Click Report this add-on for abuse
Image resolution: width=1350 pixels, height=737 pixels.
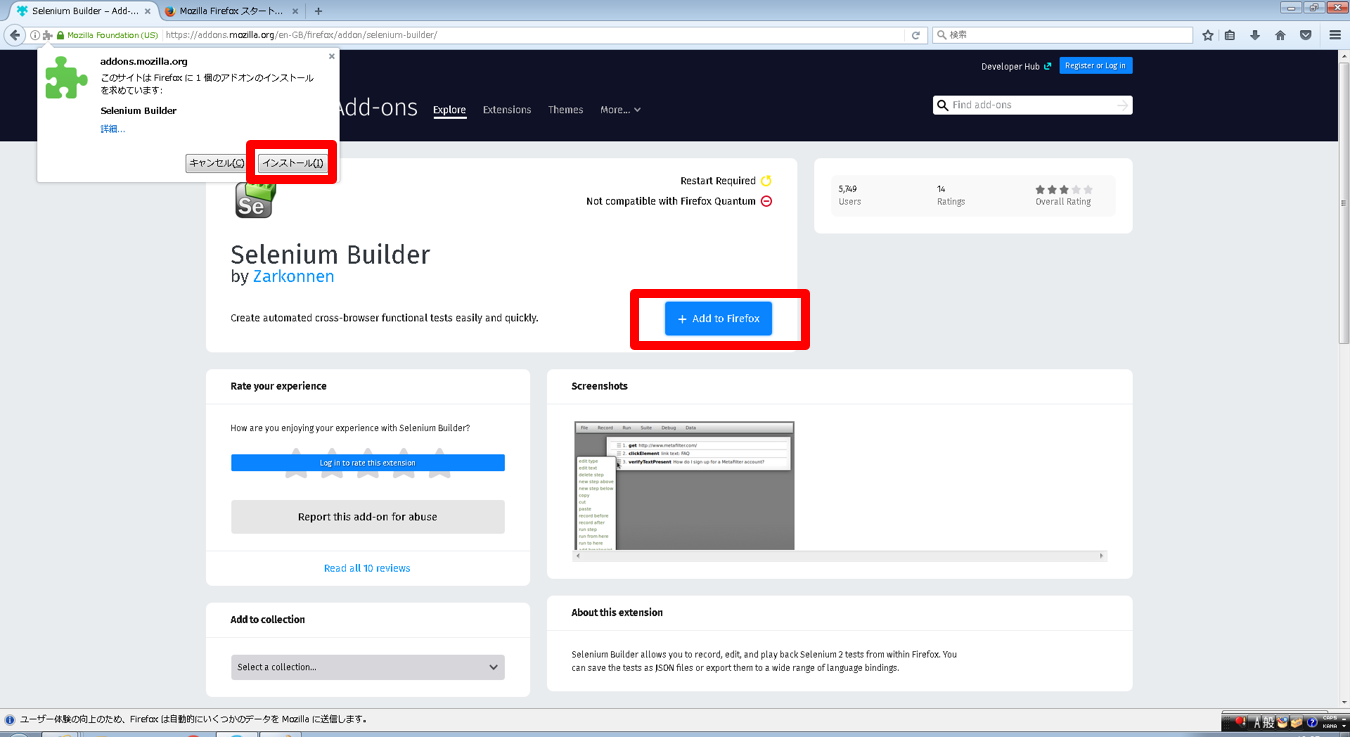[x=368, y=517]
